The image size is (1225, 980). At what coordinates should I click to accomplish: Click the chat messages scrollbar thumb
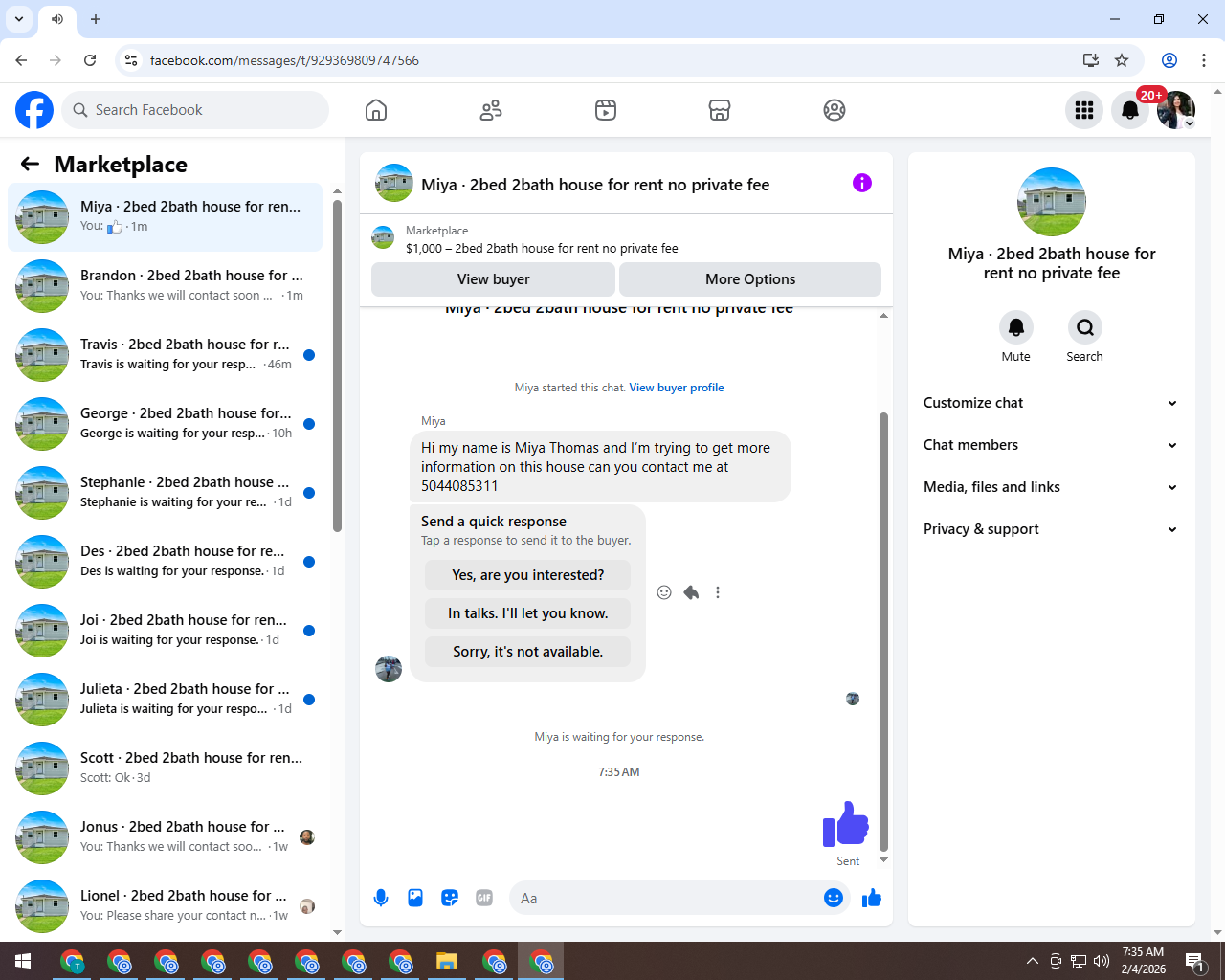click(883, 632)
